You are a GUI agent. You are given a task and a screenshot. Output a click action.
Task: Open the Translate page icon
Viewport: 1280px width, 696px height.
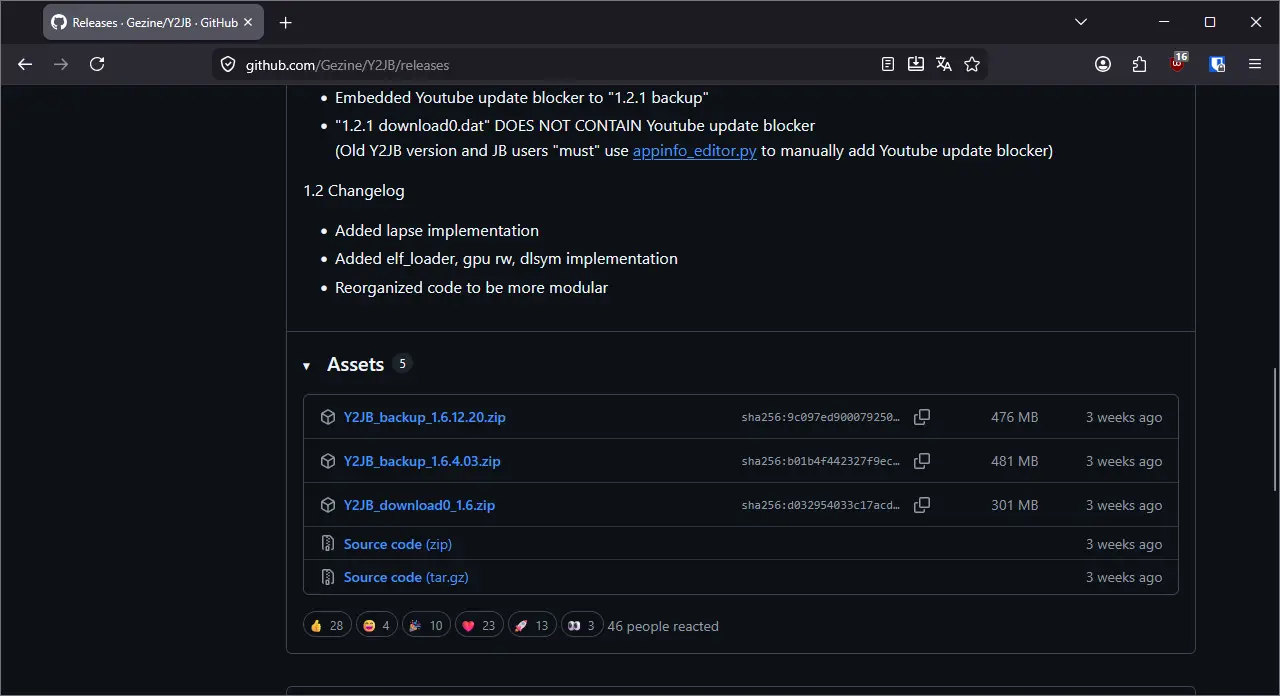(943, 64)
